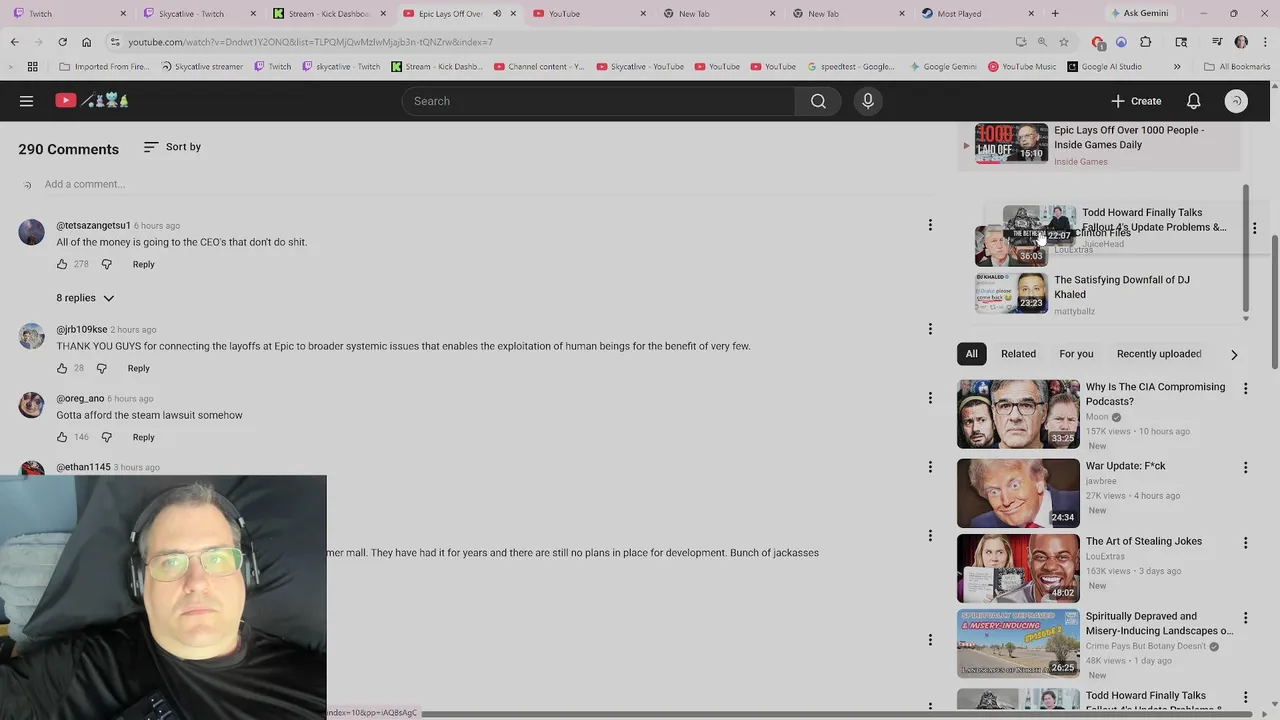Open options menu for @jrb109kse comment
This screenshot has height=720, width=1280.
tap(930, 329)
